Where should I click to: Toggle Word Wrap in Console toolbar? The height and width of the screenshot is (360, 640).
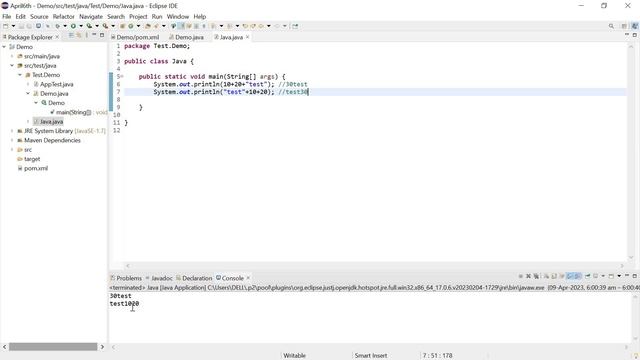pos(562,276)
